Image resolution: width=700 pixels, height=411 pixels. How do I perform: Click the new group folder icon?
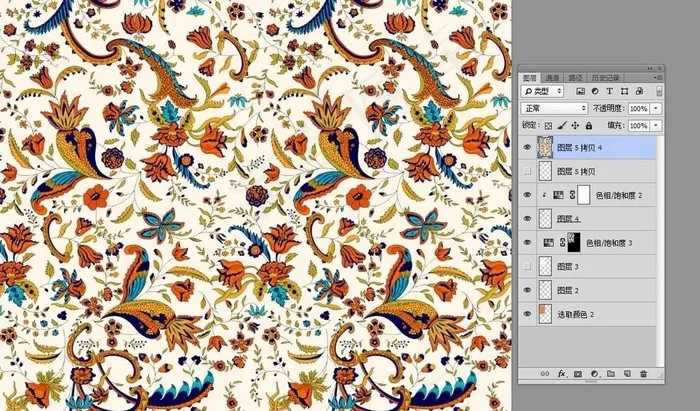tap(610, 373)
